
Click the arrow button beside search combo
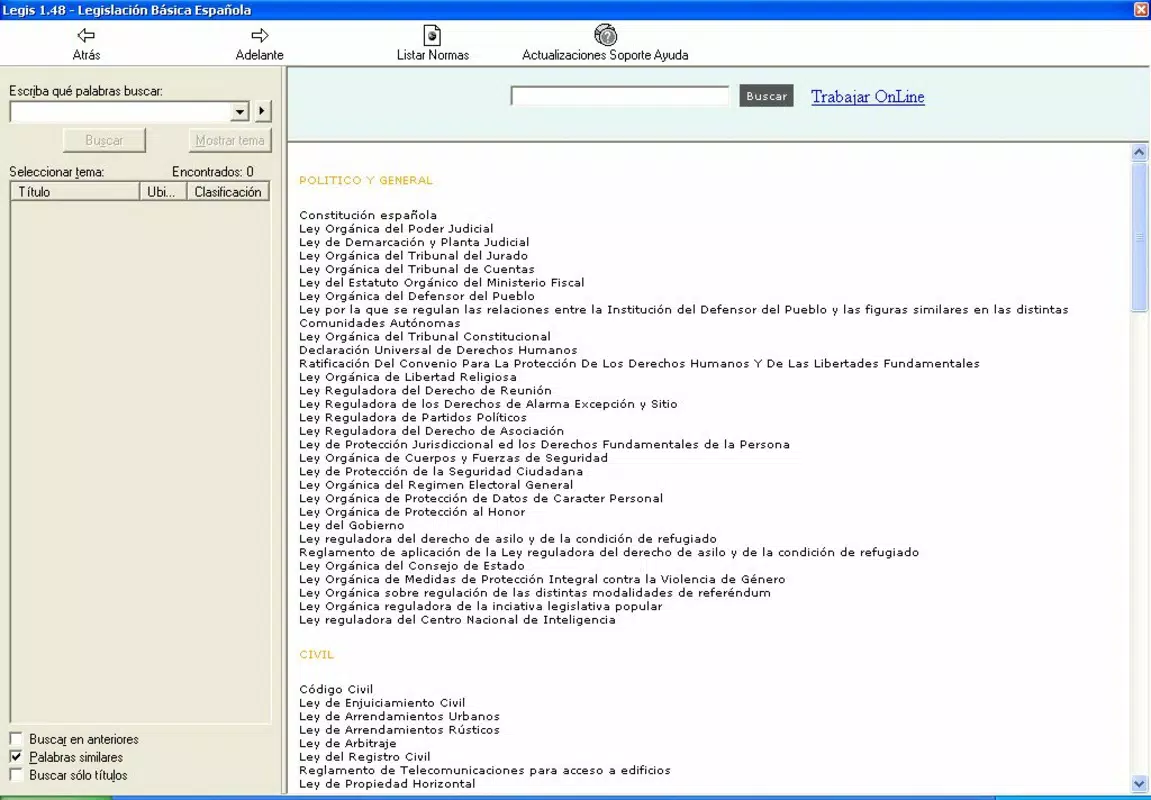(x=263, y=112)
